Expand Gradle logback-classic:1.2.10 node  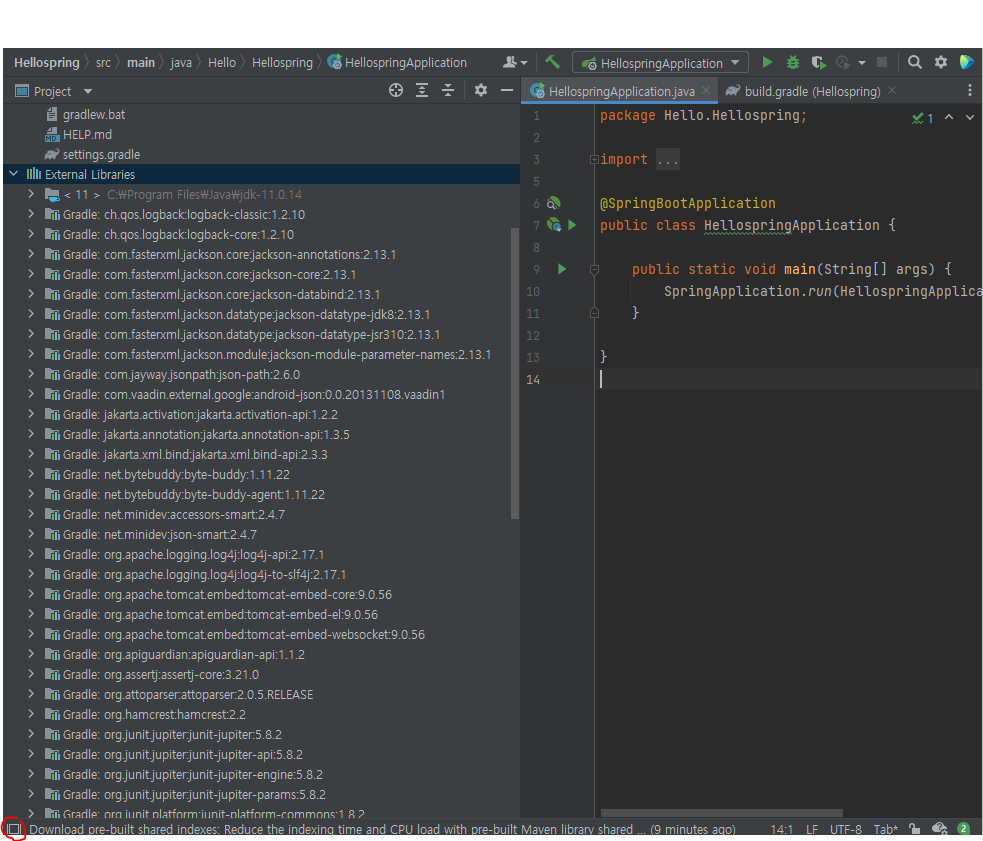(31, 214)
